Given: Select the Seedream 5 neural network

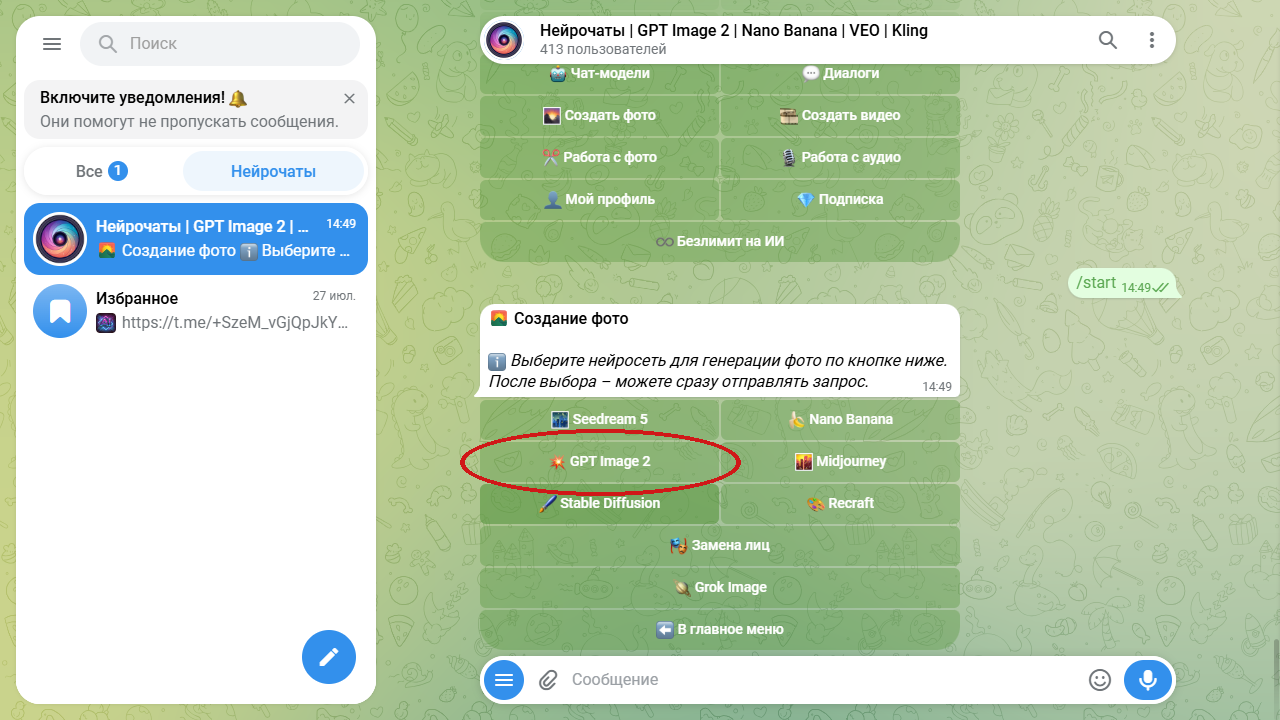Looking at the screenshot, I should (x=599, y=420).
